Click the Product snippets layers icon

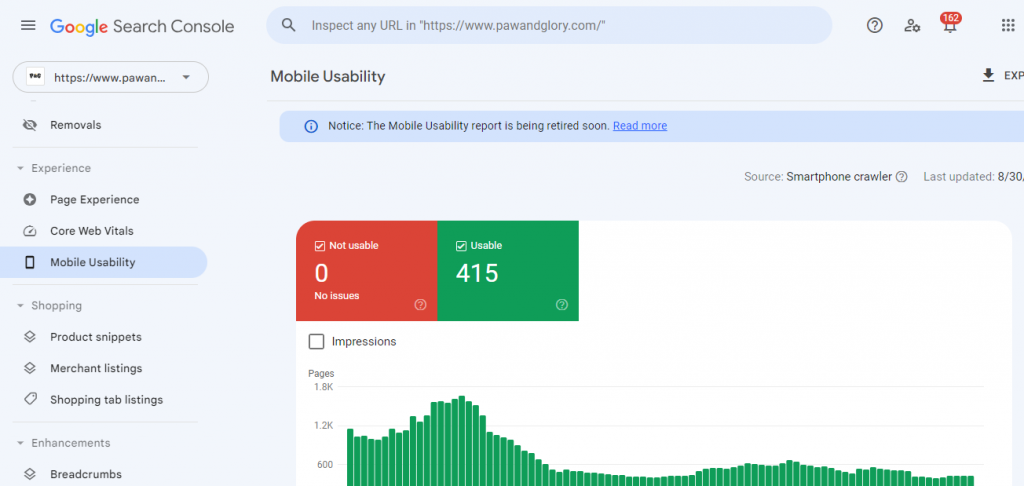coord(30,337)
